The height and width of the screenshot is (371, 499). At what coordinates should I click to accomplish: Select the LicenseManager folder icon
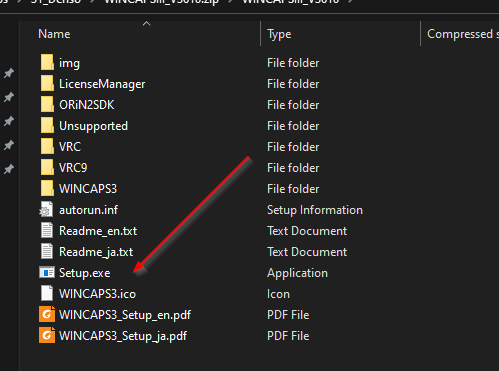click(x=47, y=84)
